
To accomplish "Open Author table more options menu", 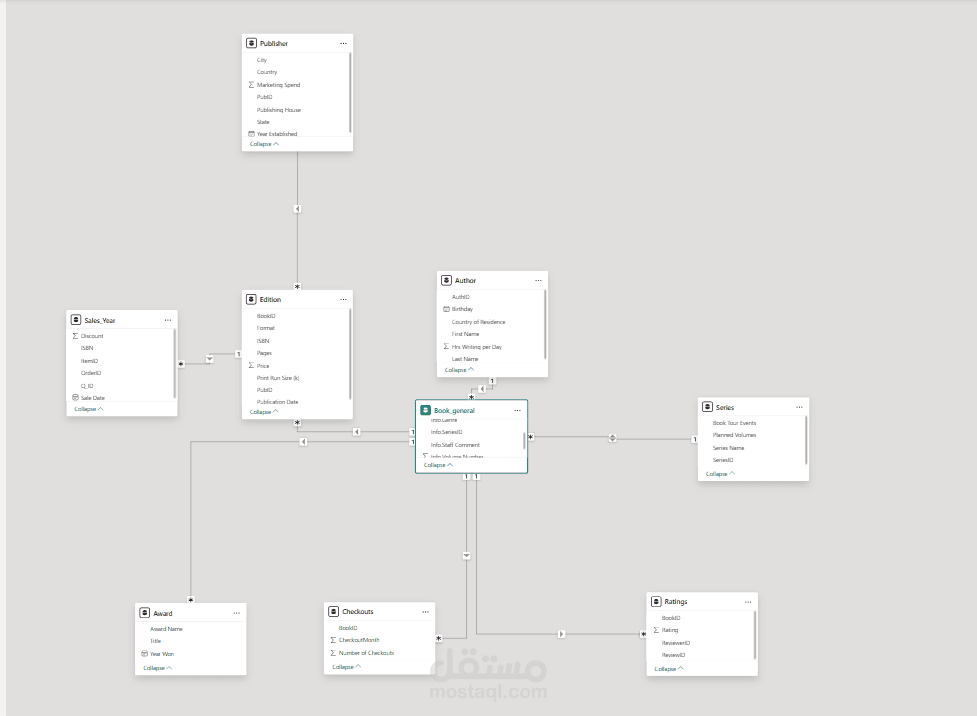I will tap(538, 280).
